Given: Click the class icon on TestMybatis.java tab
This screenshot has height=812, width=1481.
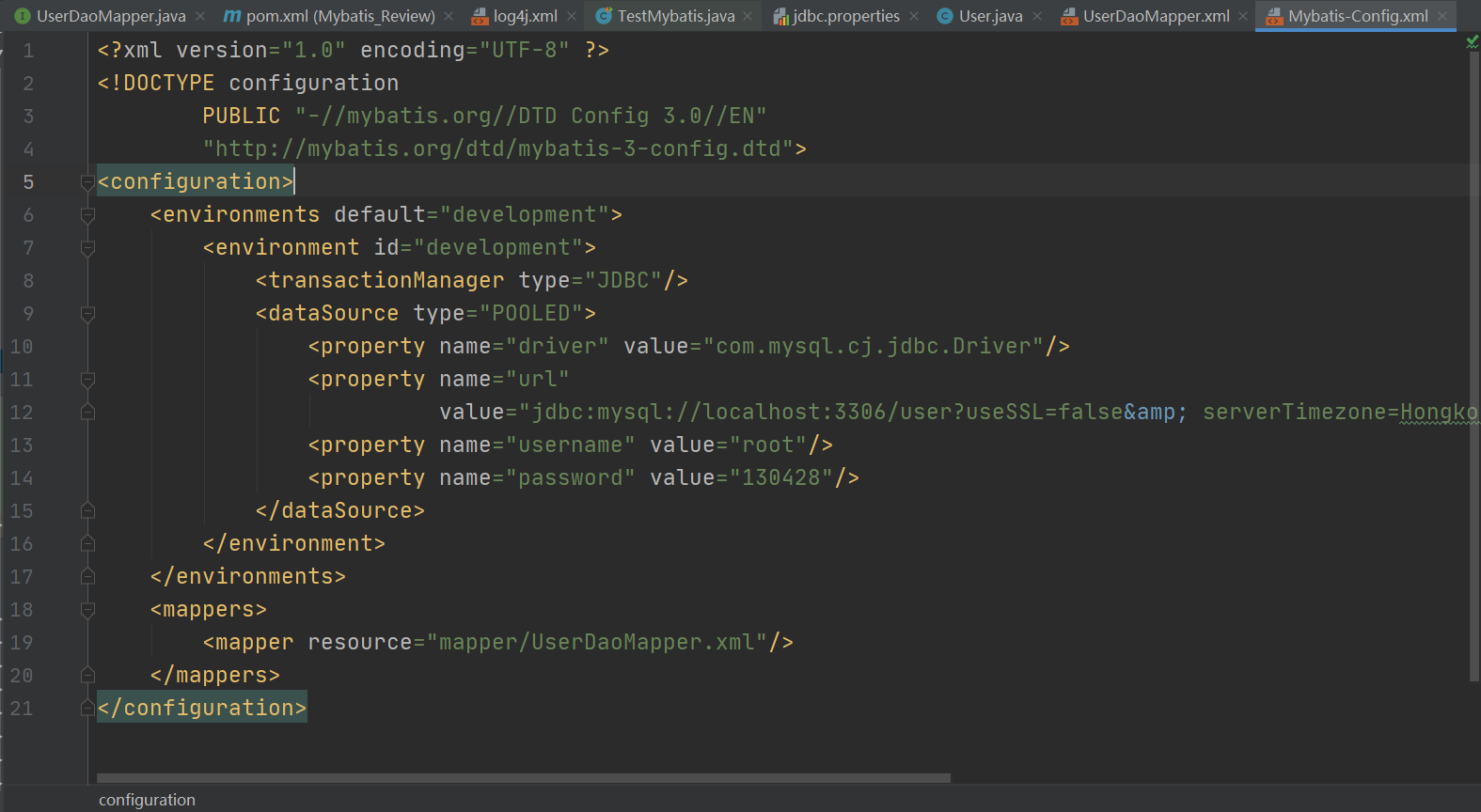Looking at the screenshot, I should tap(605, 16).
